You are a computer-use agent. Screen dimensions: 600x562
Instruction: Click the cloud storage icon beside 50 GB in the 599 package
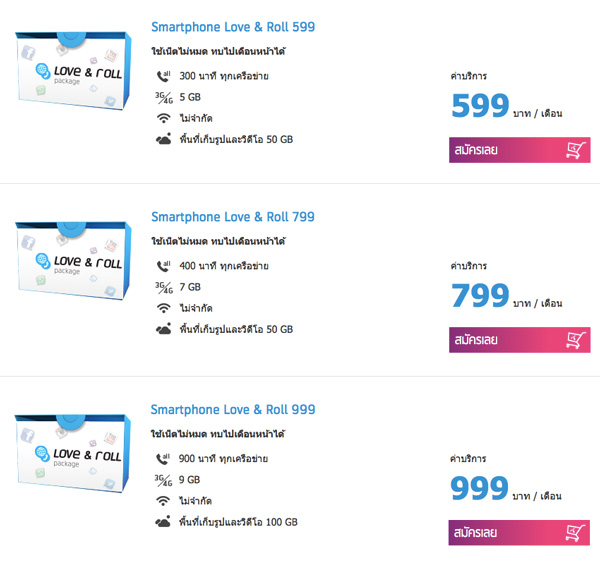(164, 139)
